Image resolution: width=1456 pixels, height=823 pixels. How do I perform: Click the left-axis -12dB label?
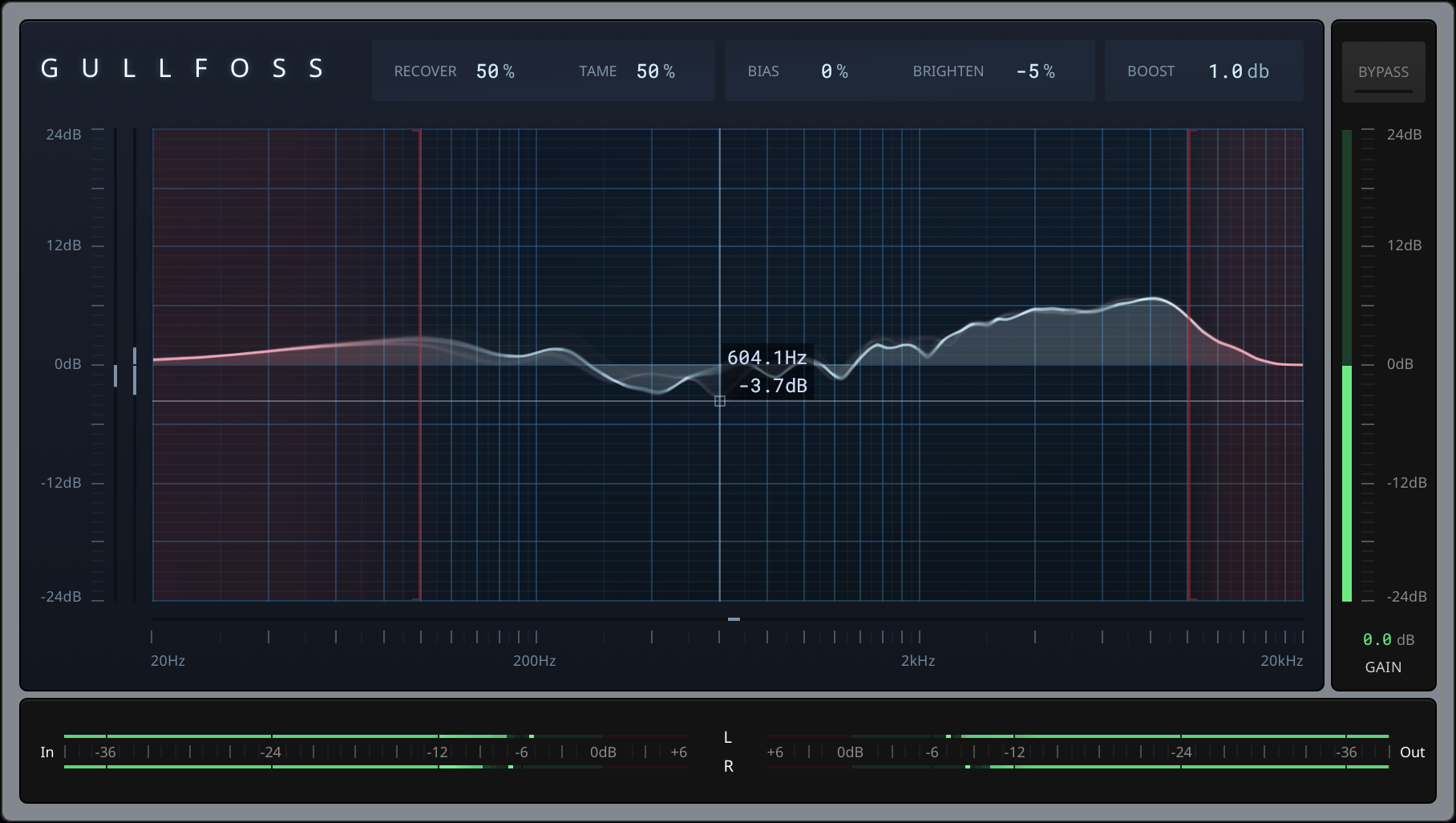pyautogui.click(x=61, y=483)
